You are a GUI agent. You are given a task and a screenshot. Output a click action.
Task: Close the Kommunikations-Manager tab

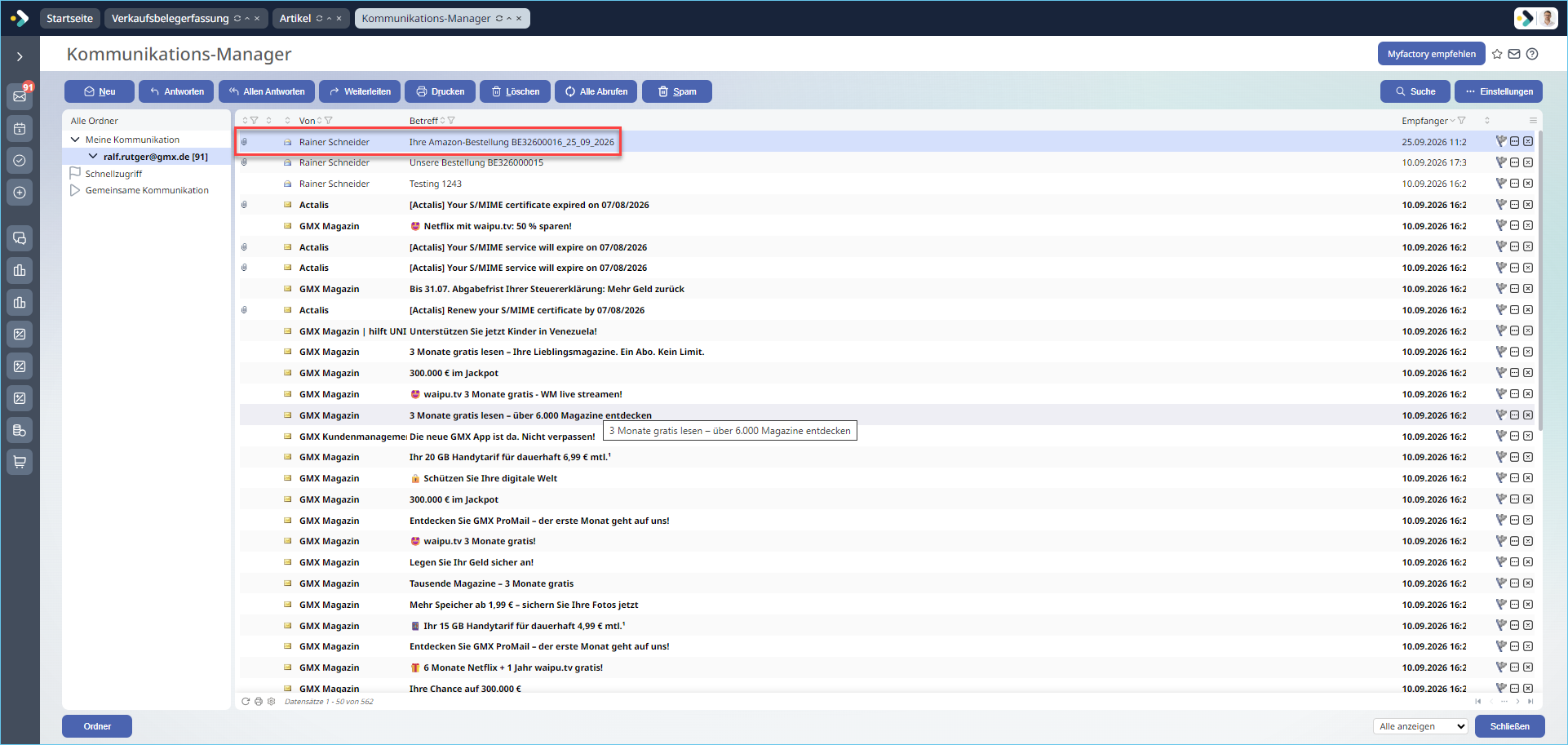519,18
